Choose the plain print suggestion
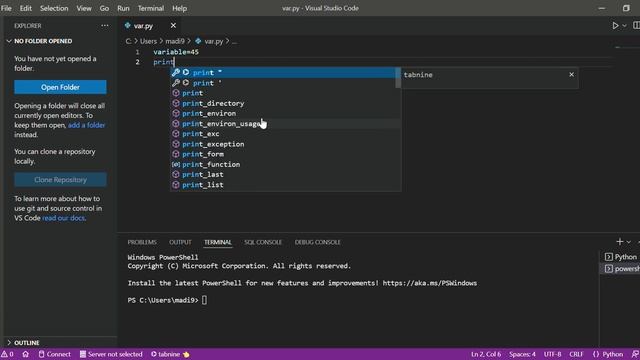The height and width of the screenshot is (360, 640). point(285,93)
